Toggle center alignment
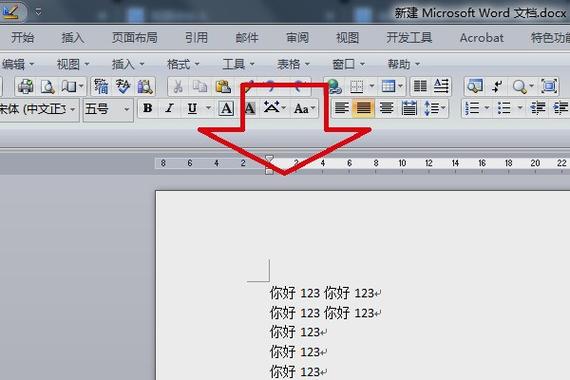570x380 pixels. coord(386,108)
